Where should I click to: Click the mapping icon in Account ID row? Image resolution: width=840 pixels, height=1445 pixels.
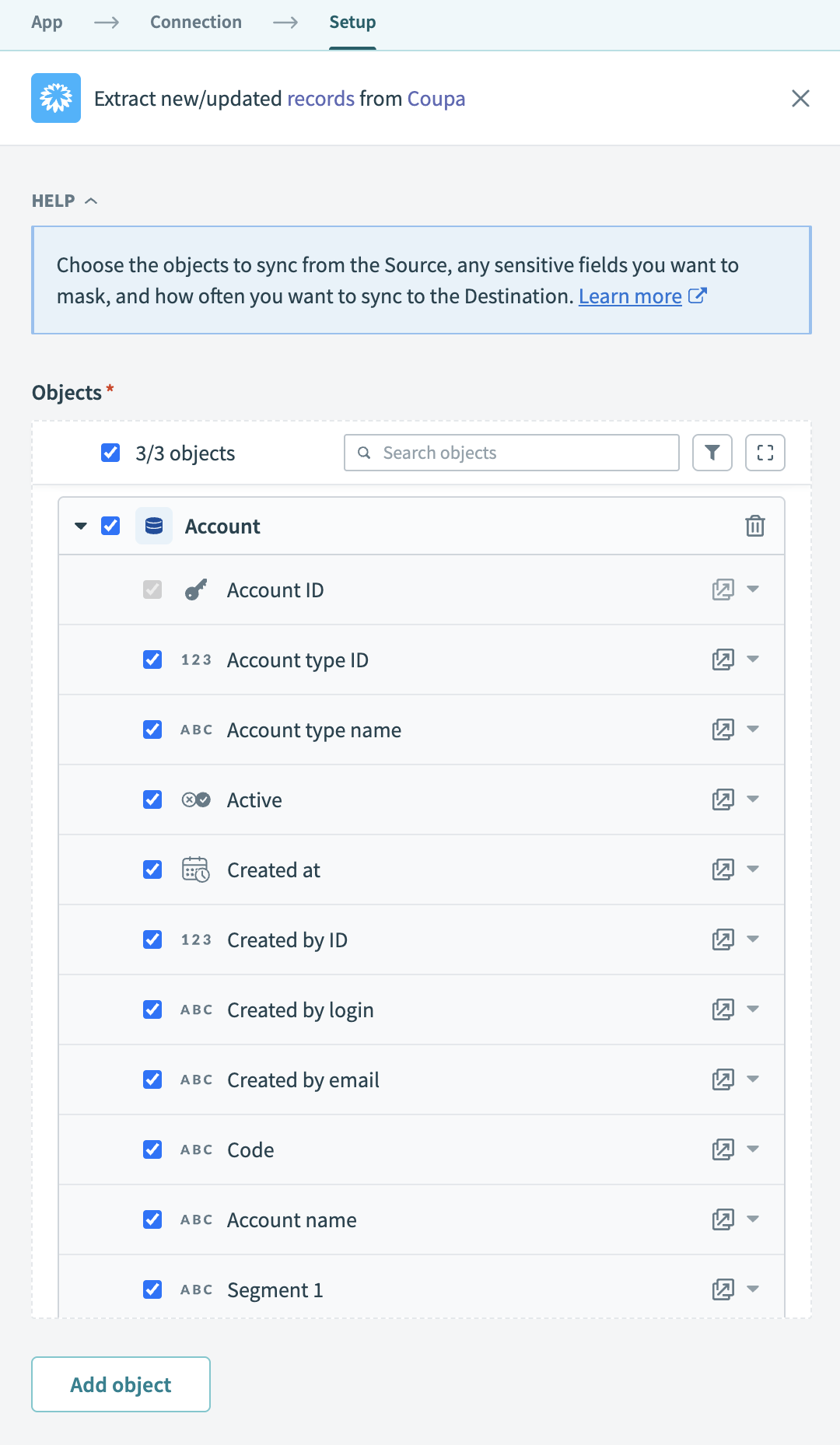click(723, 590)
